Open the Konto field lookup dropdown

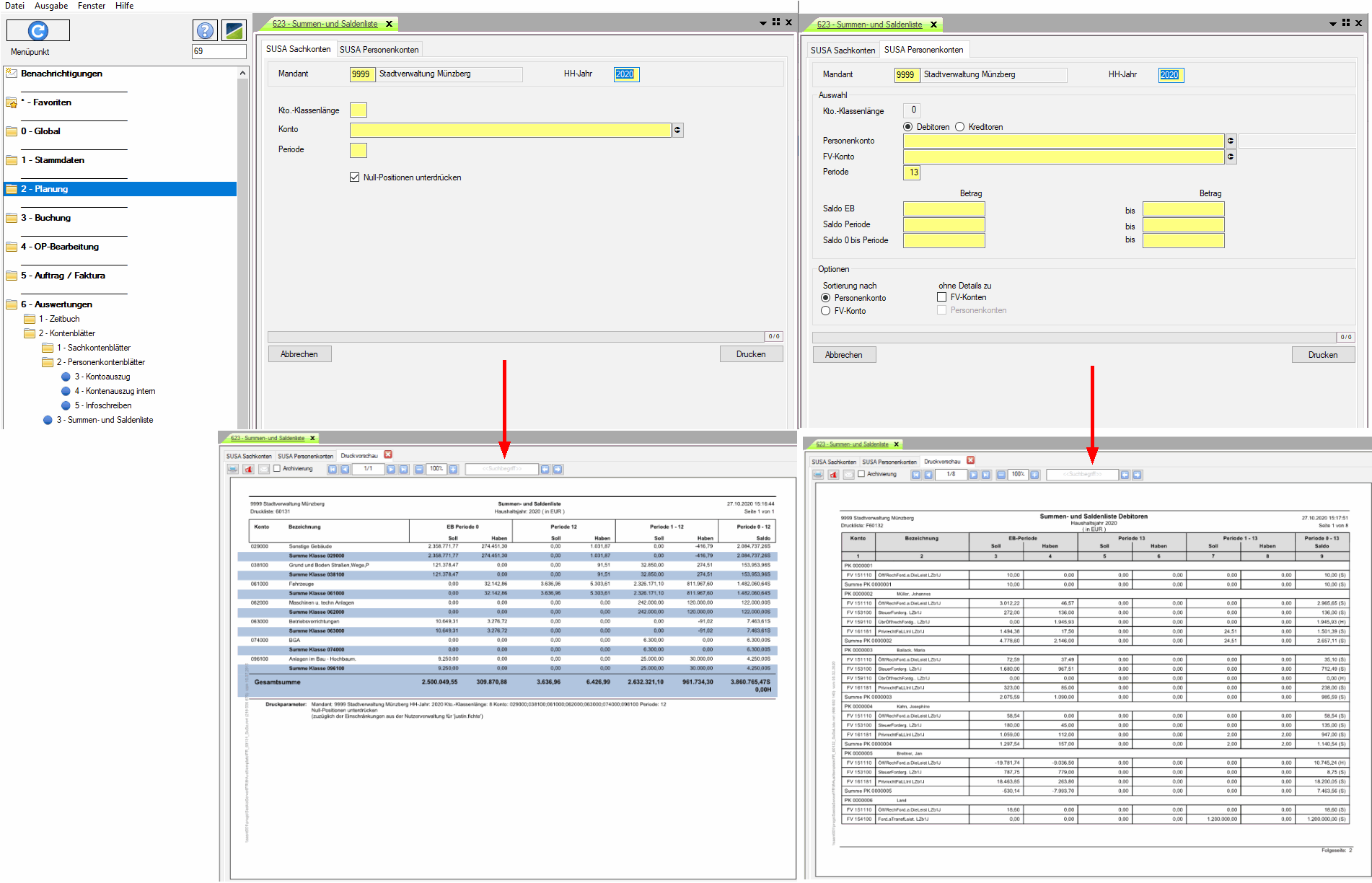(677, 131)
